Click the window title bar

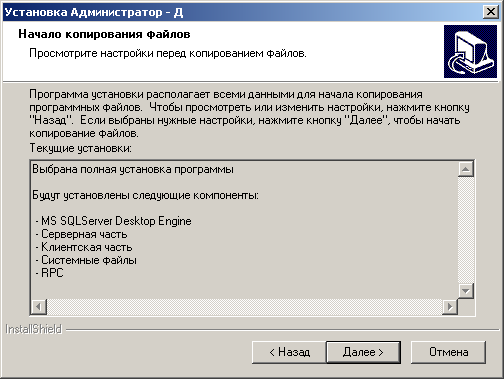point(243,12)
